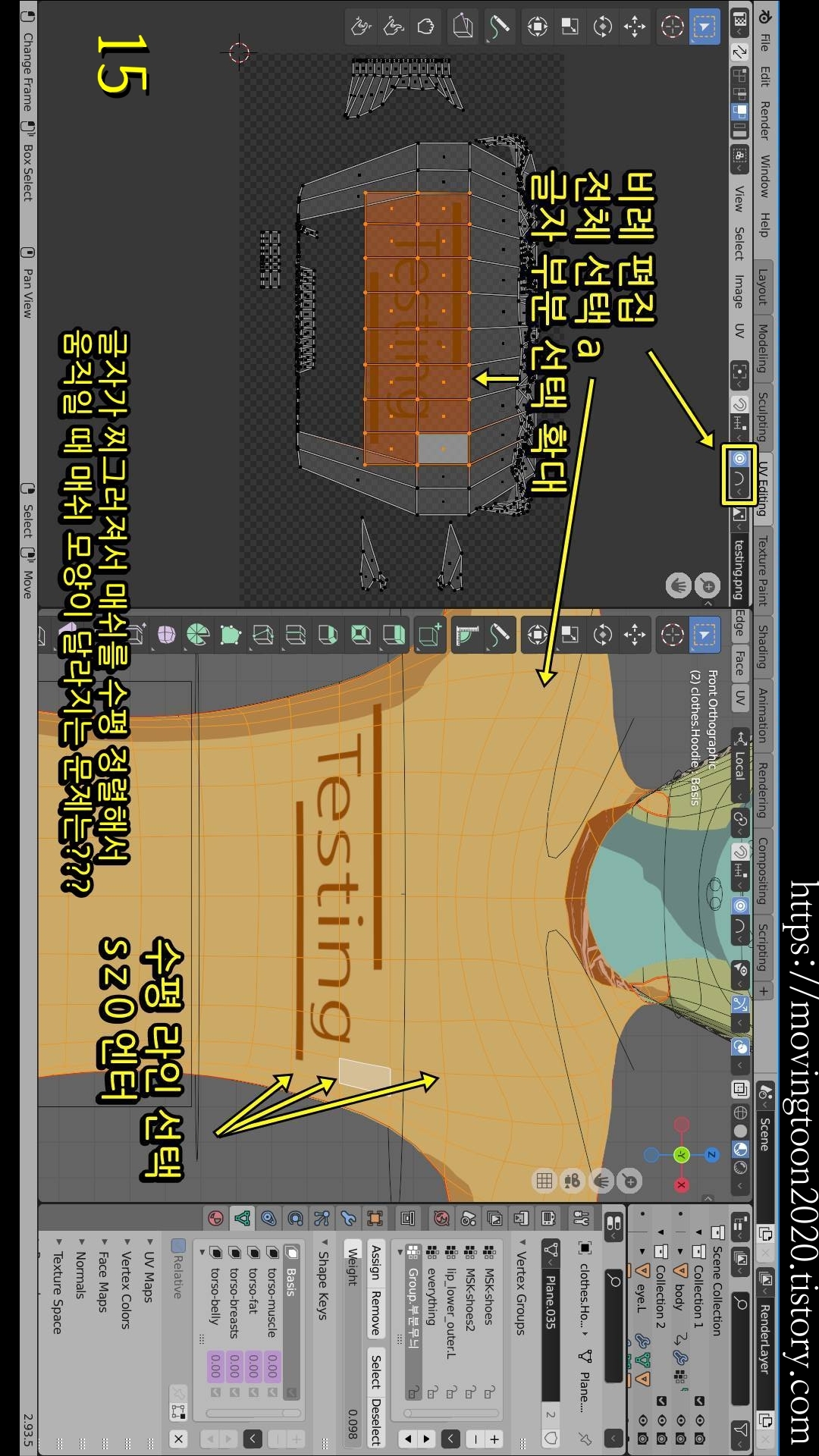Screen dimensions: 819x1456
Task: Click the UV editor zoom magnifier icon
Action: [x=708, y=585]
